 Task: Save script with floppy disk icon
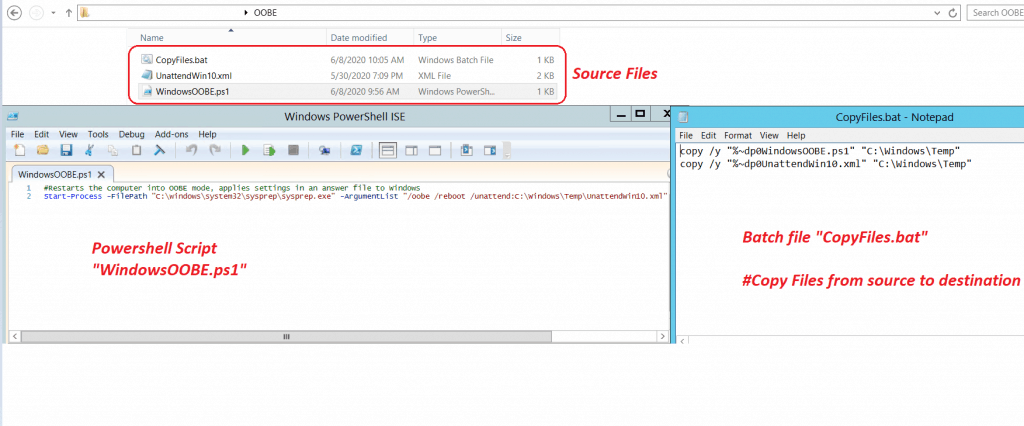point(66,150)
